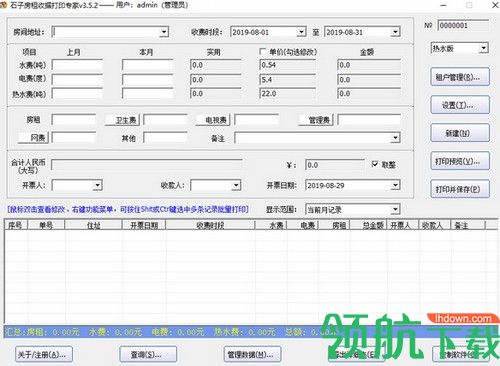Click the 电视费 amount field

pyautogui.click(x=256, y=120)
